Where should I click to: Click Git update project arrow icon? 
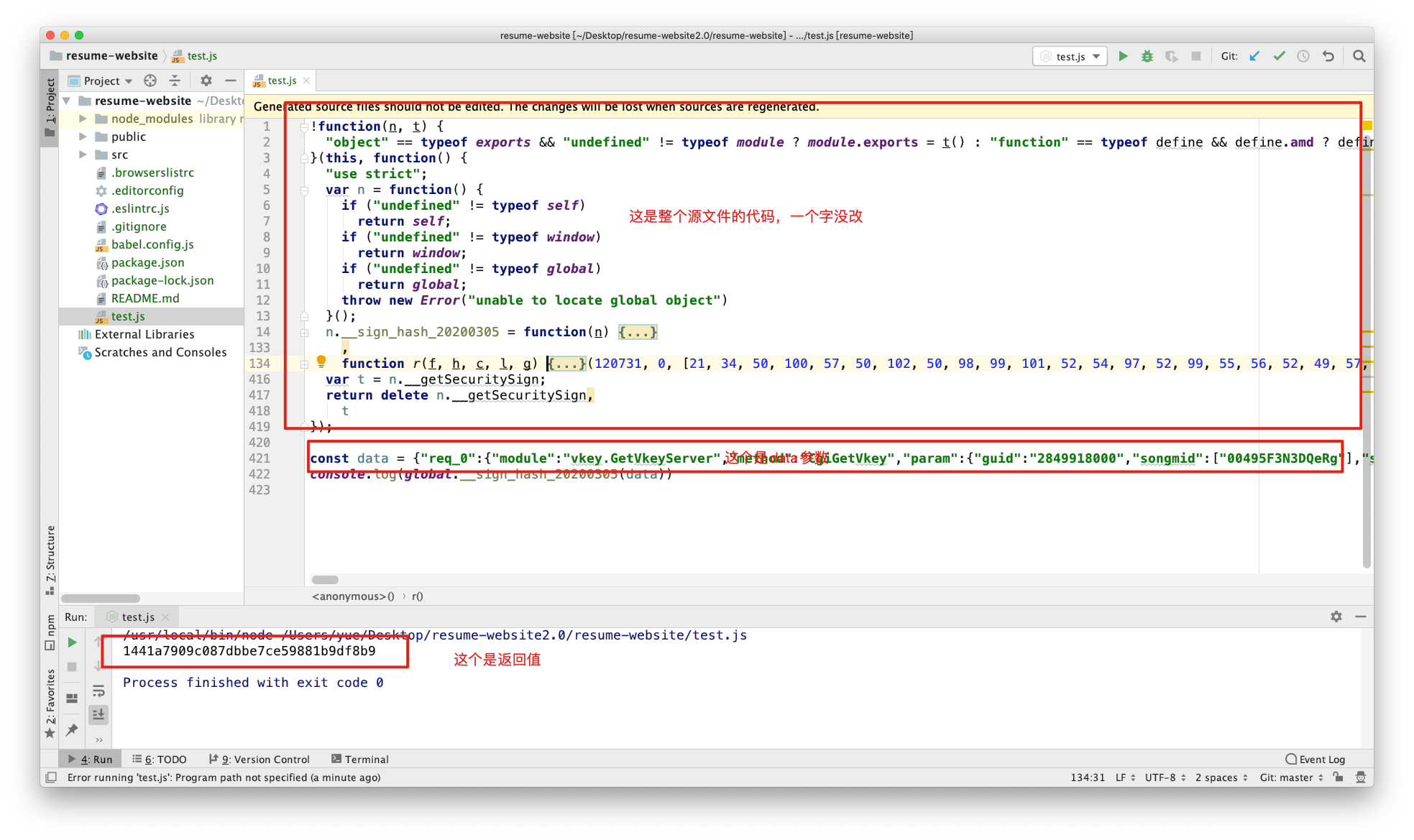1254,56
